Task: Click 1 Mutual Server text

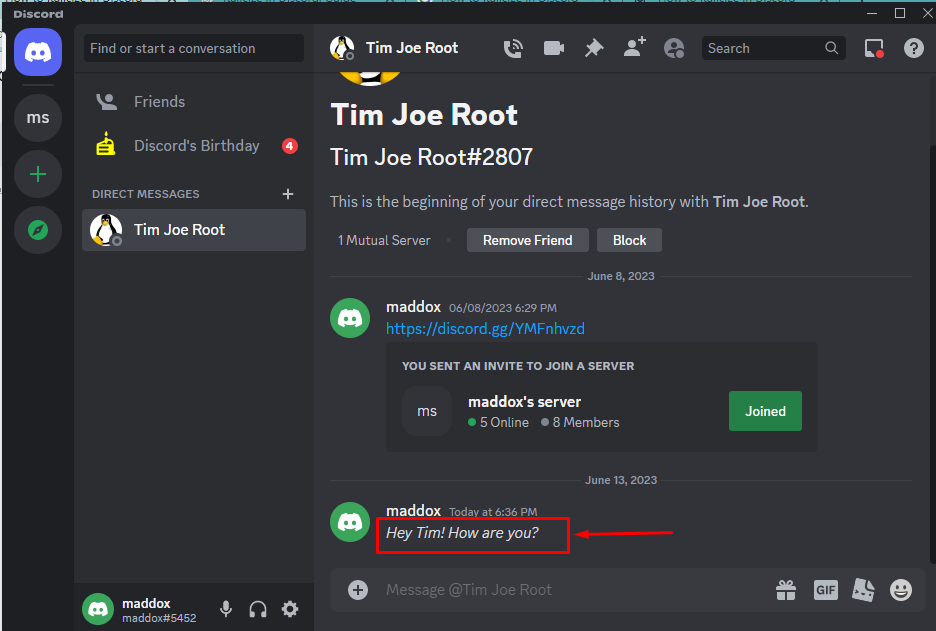Action: coord(384,241)
